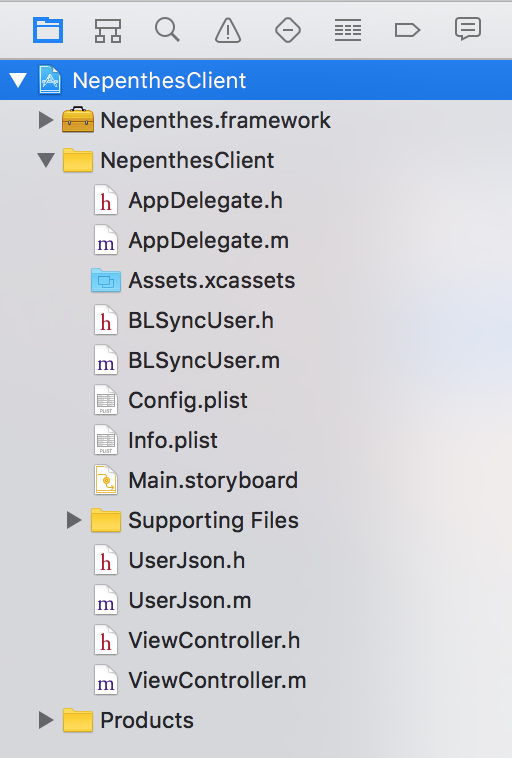The image size is (512, 758).
Task: Expand the Products folder triangle
Action: (45, 720)
